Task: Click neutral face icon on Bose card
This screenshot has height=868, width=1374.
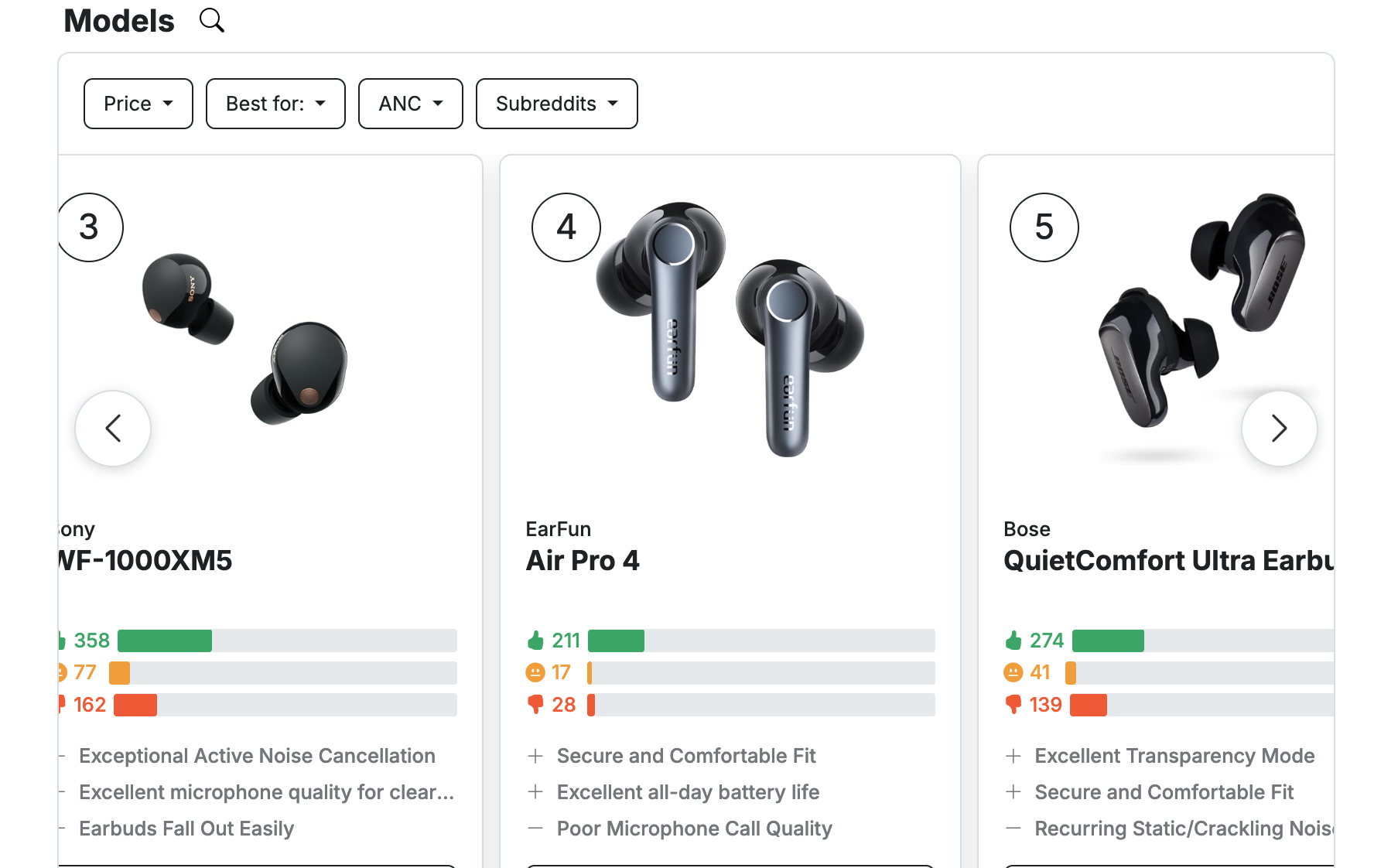Action: [1013, 672]
